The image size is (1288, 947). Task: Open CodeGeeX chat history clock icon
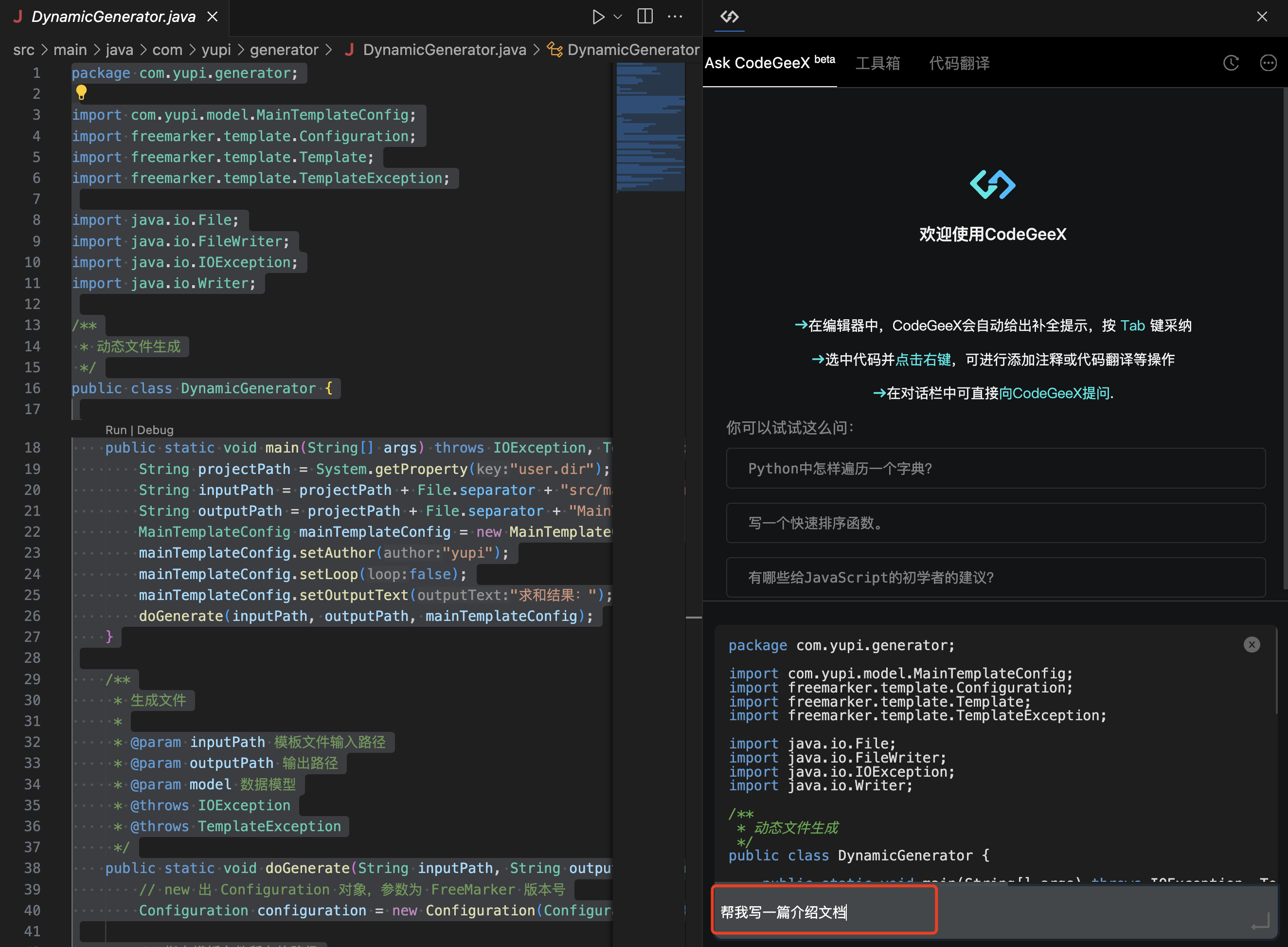point(1231,62)
